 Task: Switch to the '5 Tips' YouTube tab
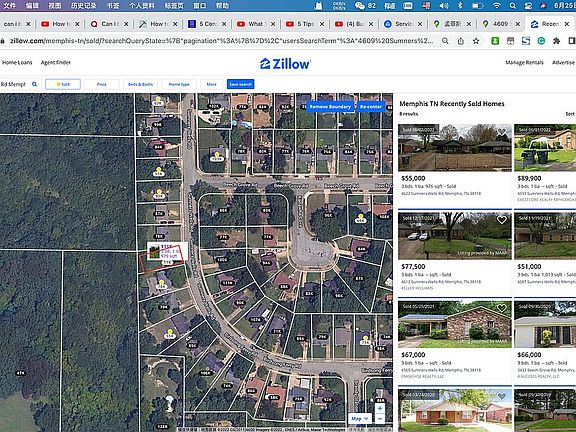pyautogui.click(x=302, y=24)
